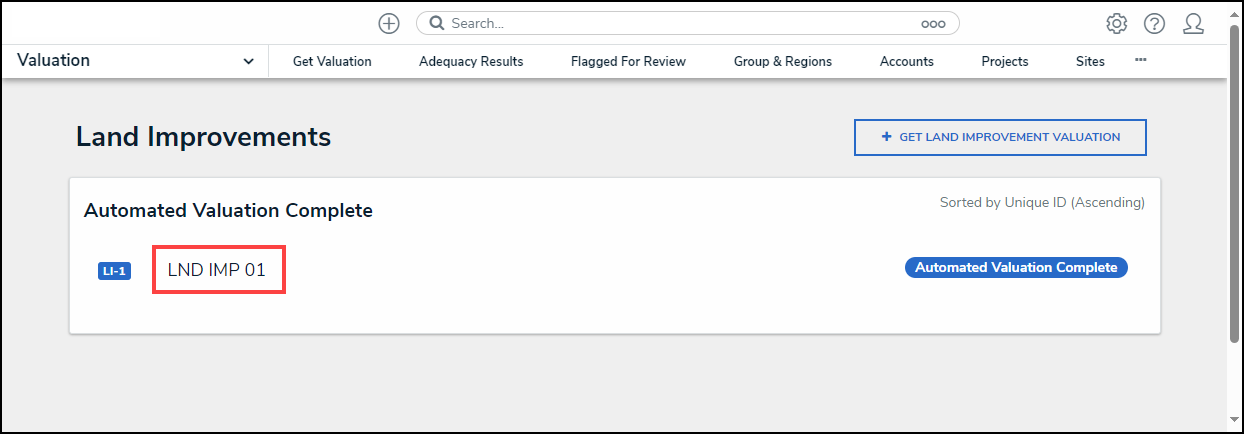
Task: Click the LI-1 unique ID badge
Action: (114, 271)
